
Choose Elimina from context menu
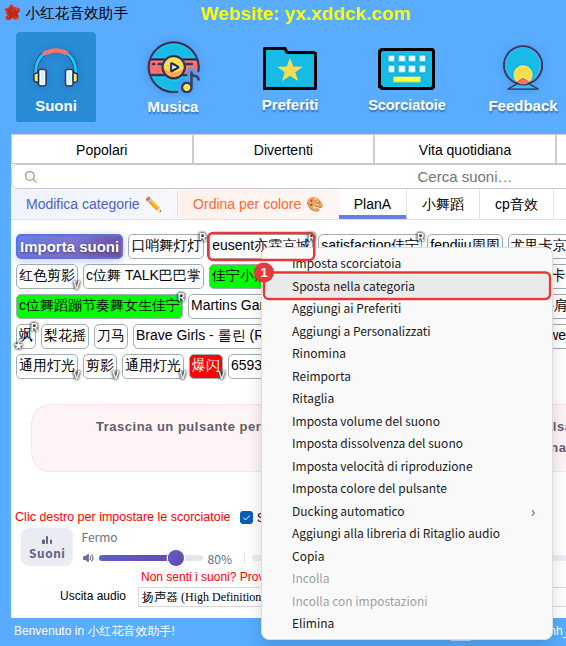pyautogui.click(x=407, y=623)
